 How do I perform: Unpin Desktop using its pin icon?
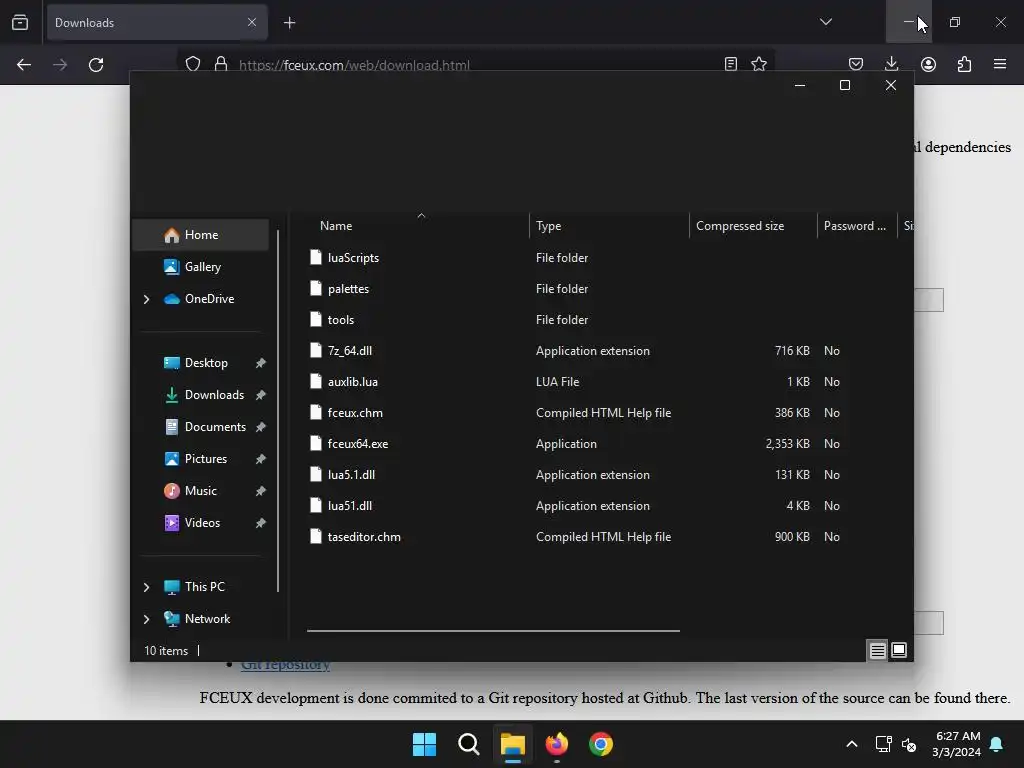point(261,363)
